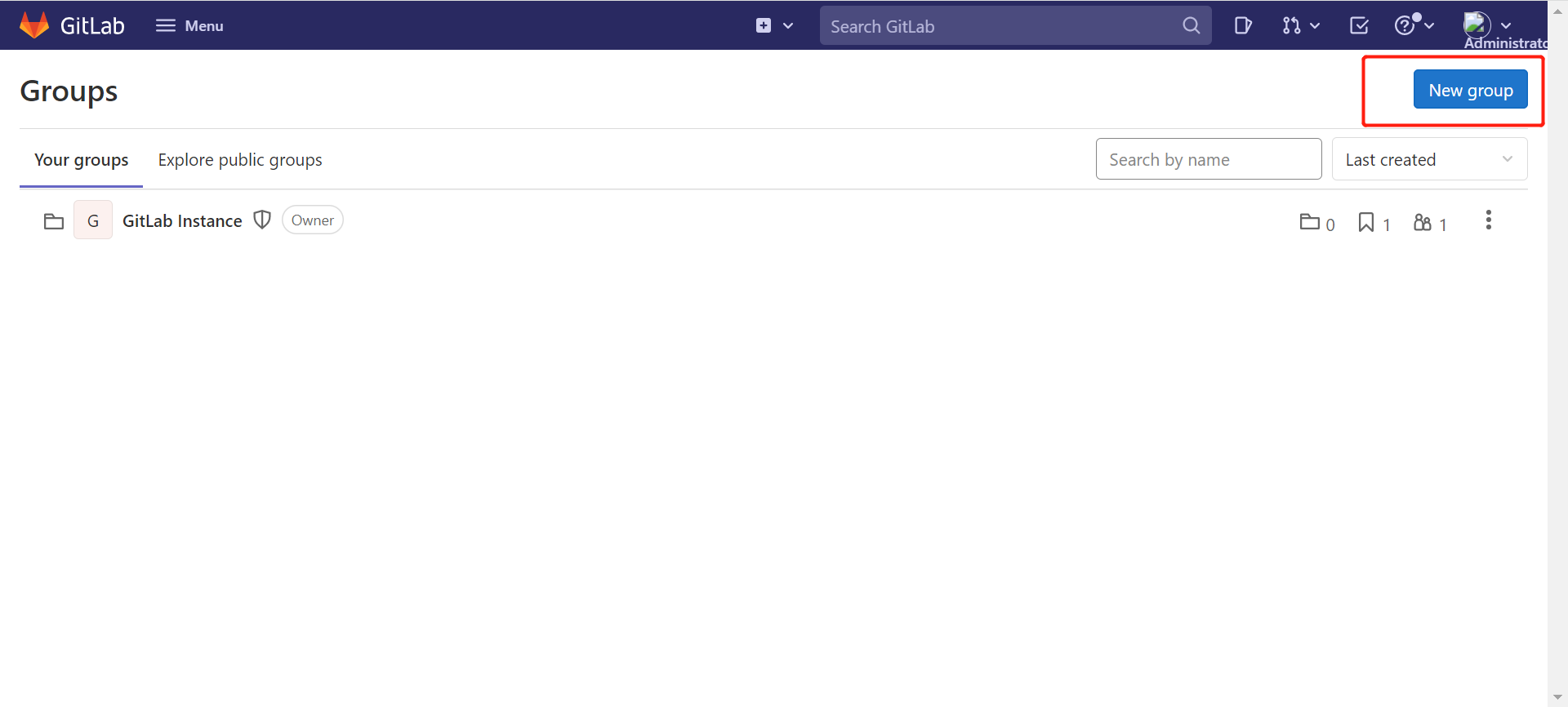Image resolution: width=1568 pixels, height=707 pixels.
Task: Click the Owner badge
Action: coord(313,220)
